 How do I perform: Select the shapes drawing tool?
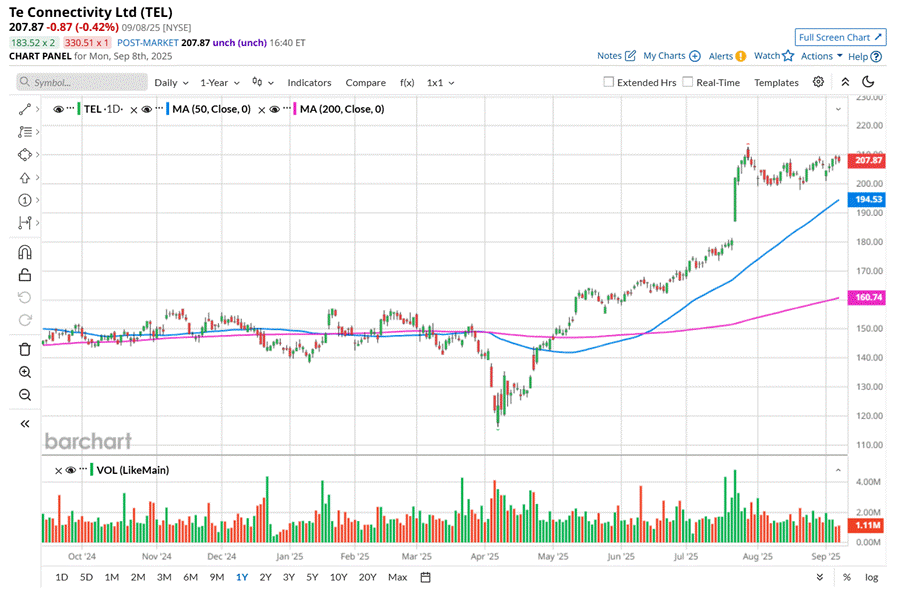tap(24, 155)
